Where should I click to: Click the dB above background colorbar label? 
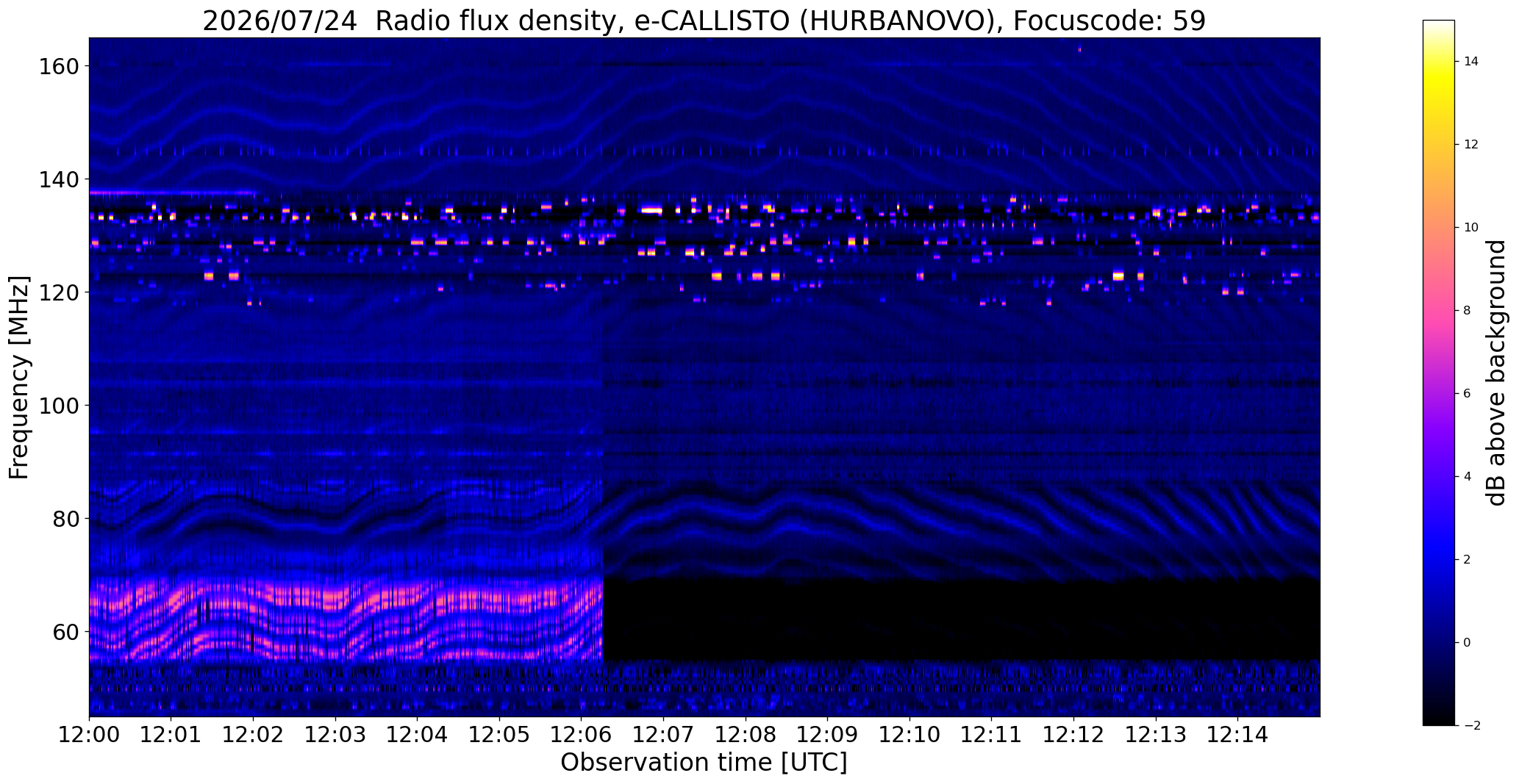click(x=1496, y=373)
